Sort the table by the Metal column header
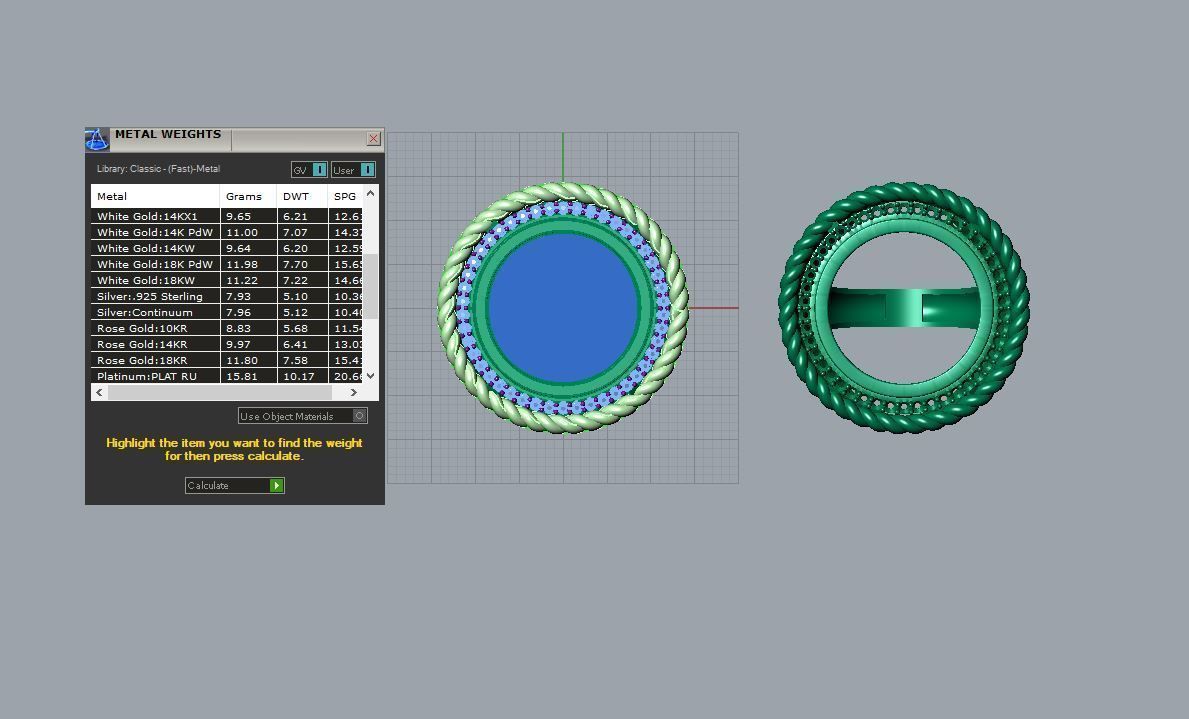This screenshot has width=1189, height=719. pos(155,196)
